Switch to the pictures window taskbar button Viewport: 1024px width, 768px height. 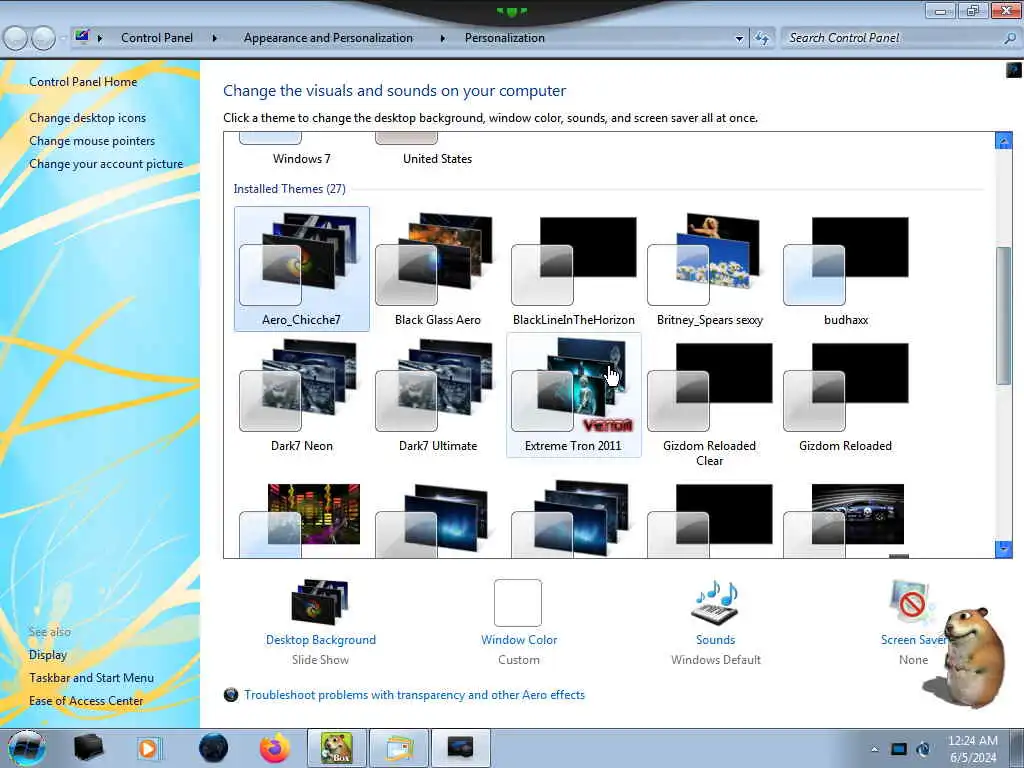pos(399,748)
